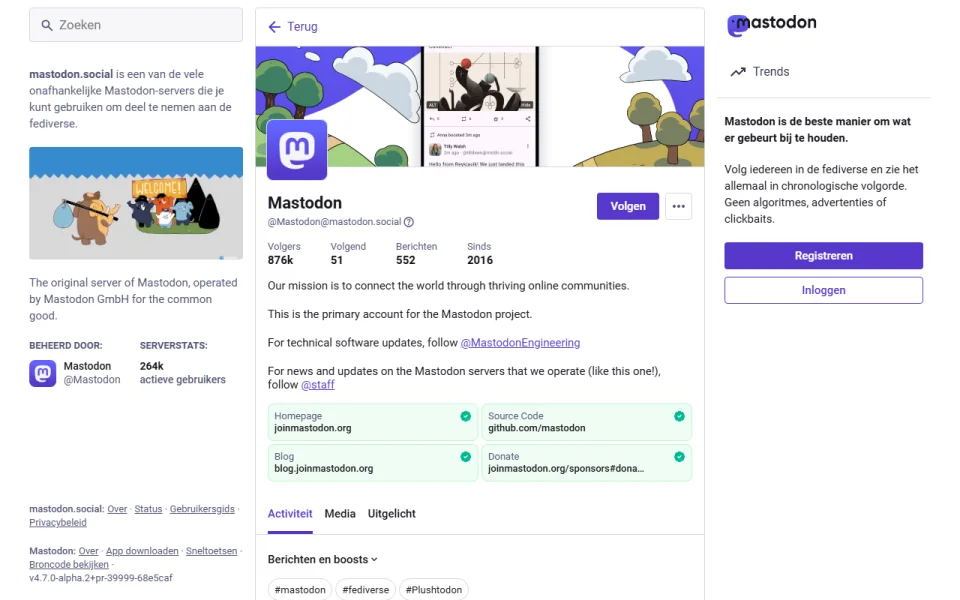Viewport: 960px width, 600px height.
Task: Open the Gebruikersgids footer link
Action: tap(202, 509)
